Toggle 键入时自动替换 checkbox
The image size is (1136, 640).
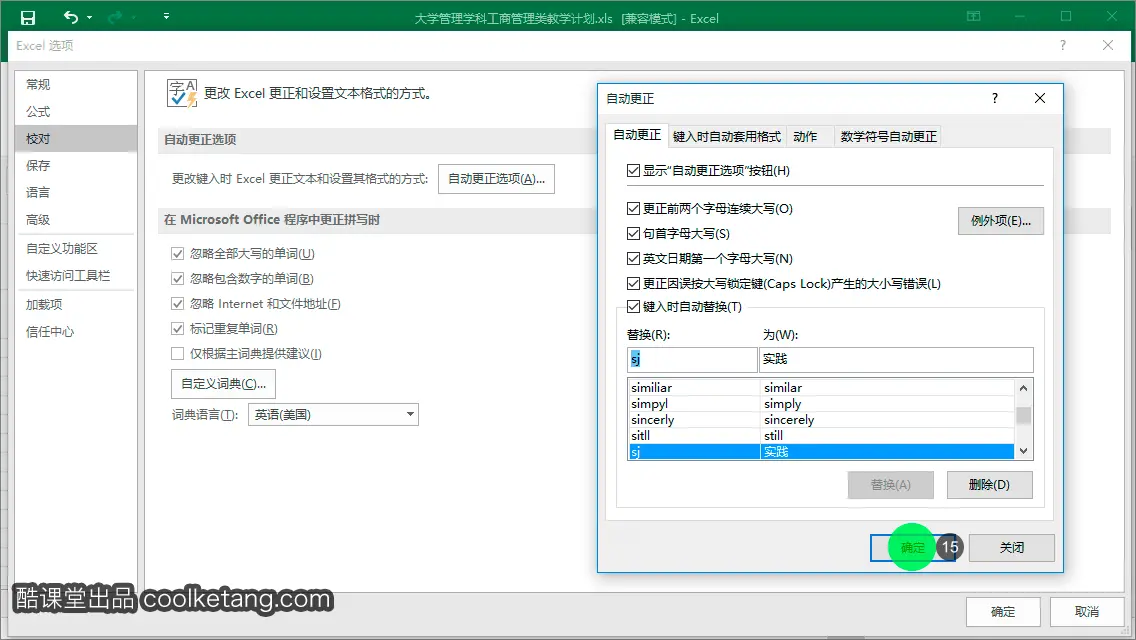(633, 307)
